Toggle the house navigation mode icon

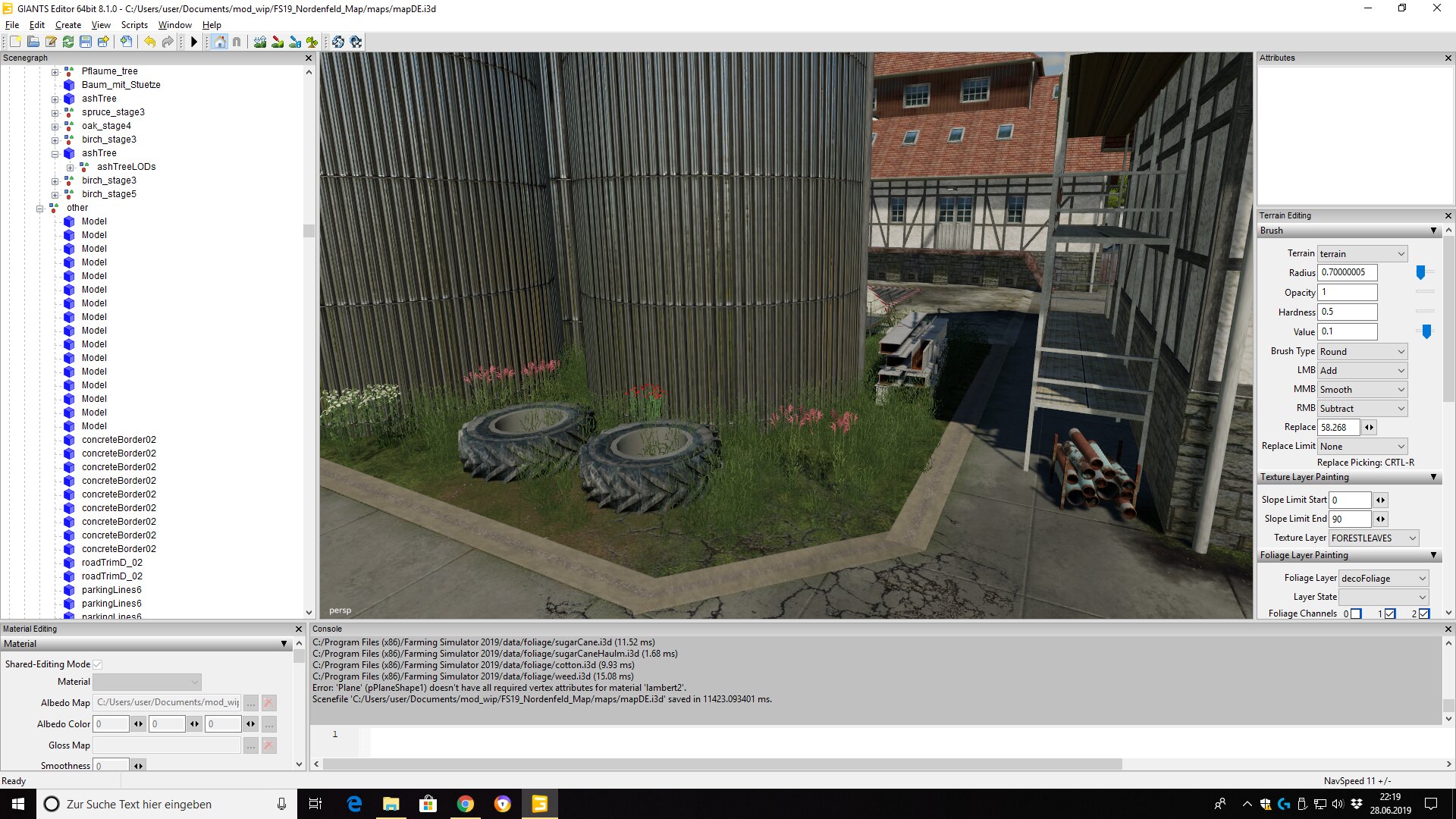tap(220, 42)
